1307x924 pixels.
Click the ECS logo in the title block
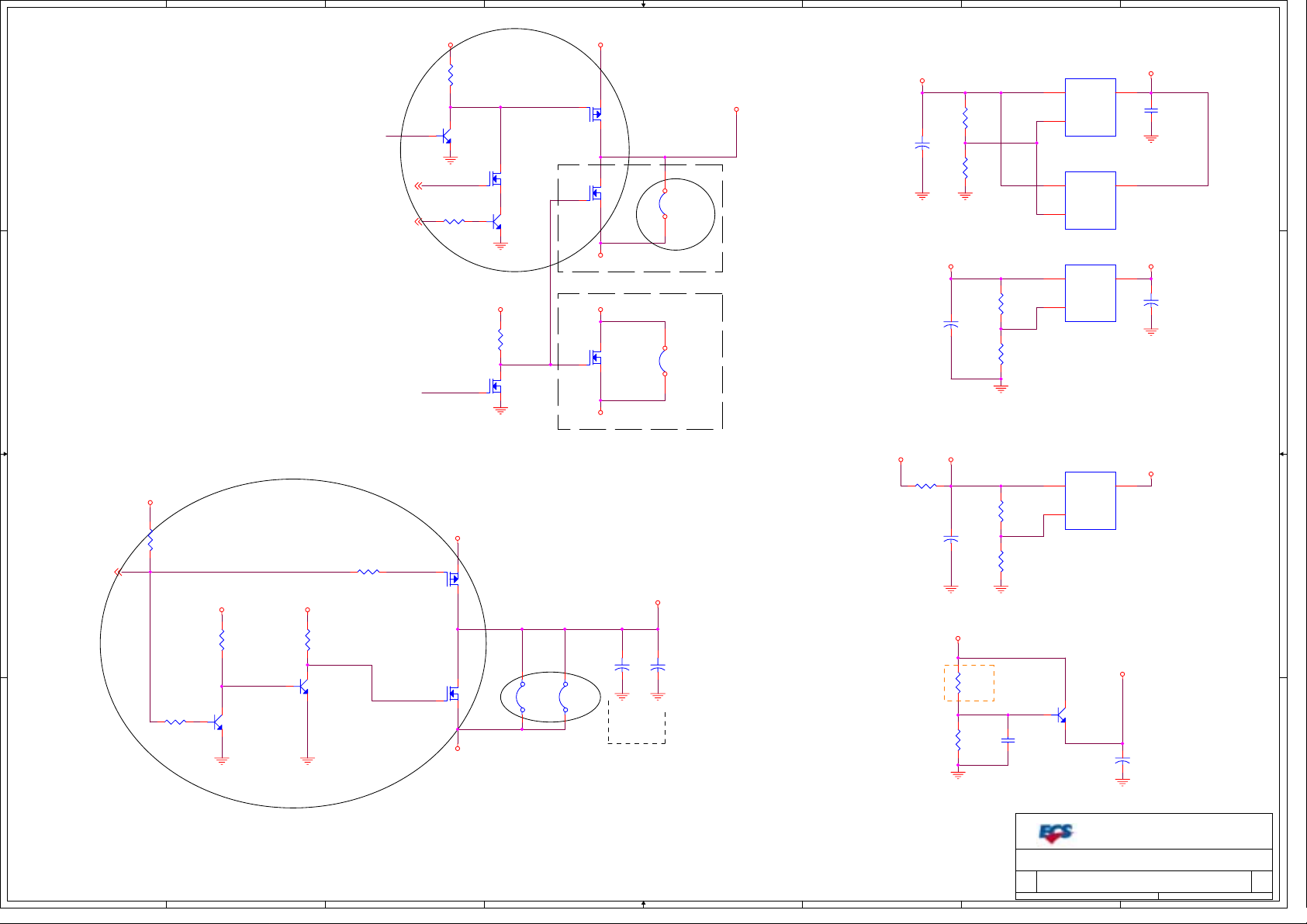1055,833
